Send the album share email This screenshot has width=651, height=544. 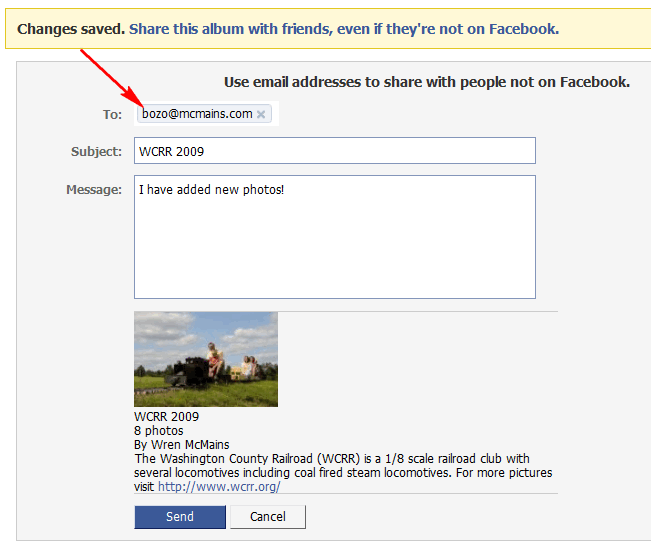pyautogui.click(x=180, y=517)
